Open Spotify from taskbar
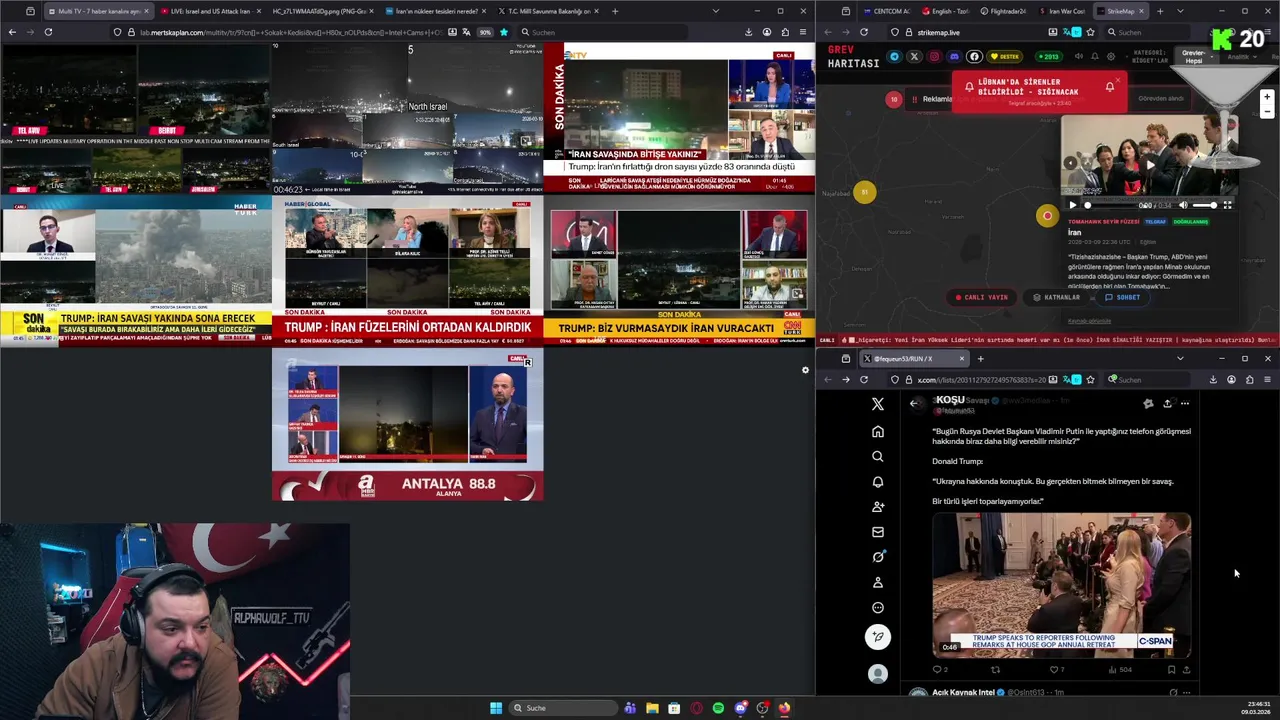Image resolution: width=1280 pixels, height=720 pixels. tap(718, 708)
